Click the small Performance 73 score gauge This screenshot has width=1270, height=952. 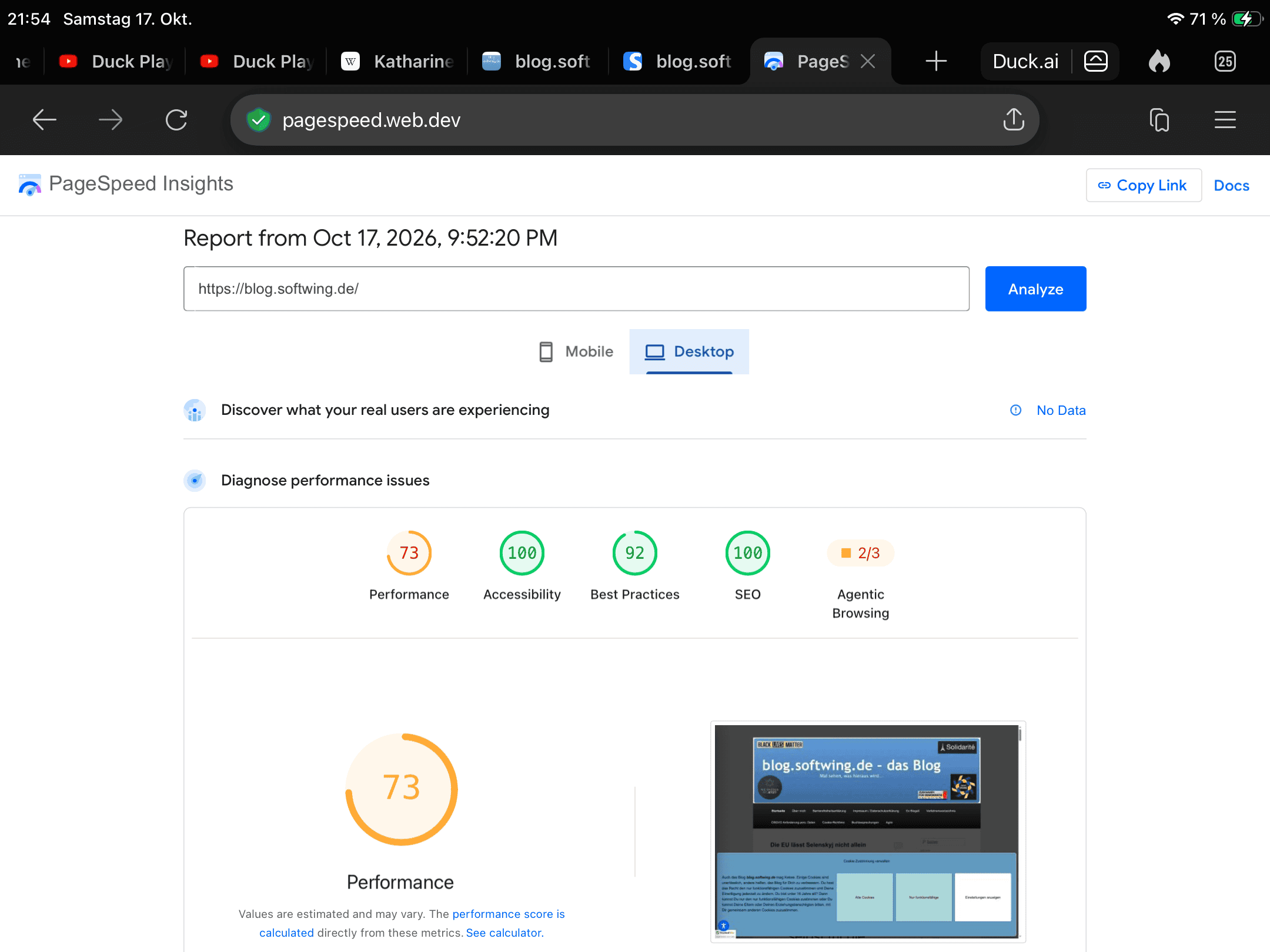(409, 553)
